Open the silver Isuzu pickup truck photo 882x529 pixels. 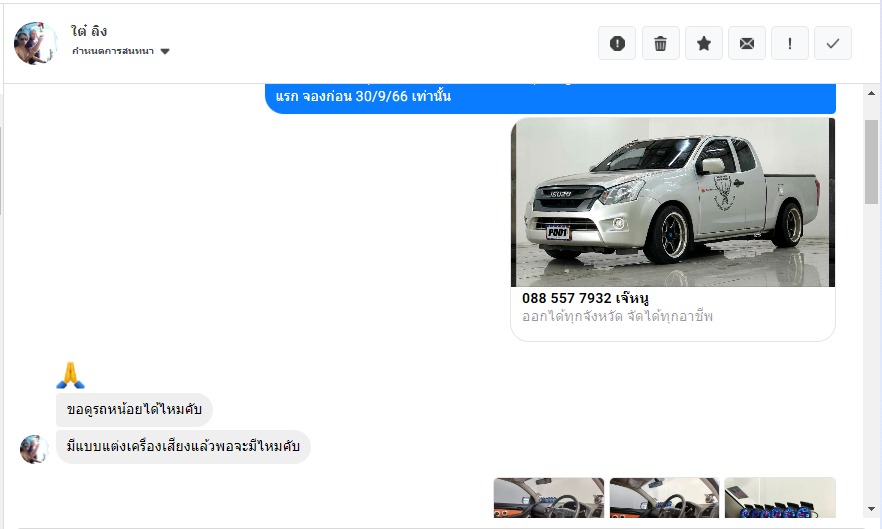click(673, 202)
